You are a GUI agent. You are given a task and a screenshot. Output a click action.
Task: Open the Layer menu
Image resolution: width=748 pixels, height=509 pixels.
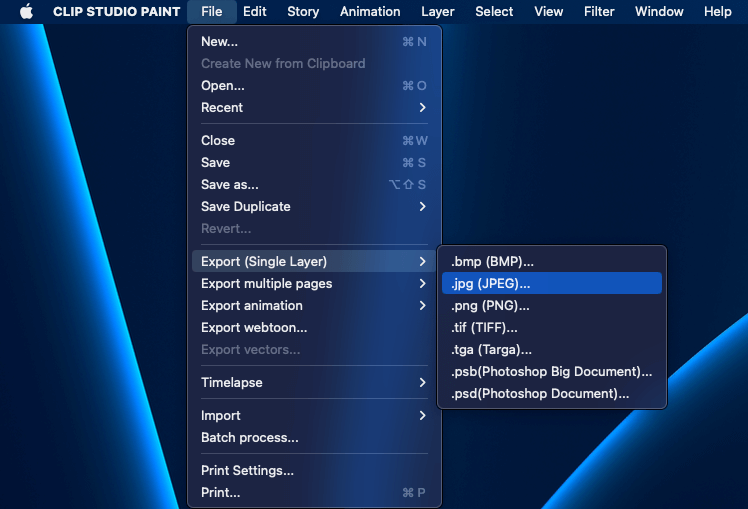pyautogui.click(x=438, y=11)
